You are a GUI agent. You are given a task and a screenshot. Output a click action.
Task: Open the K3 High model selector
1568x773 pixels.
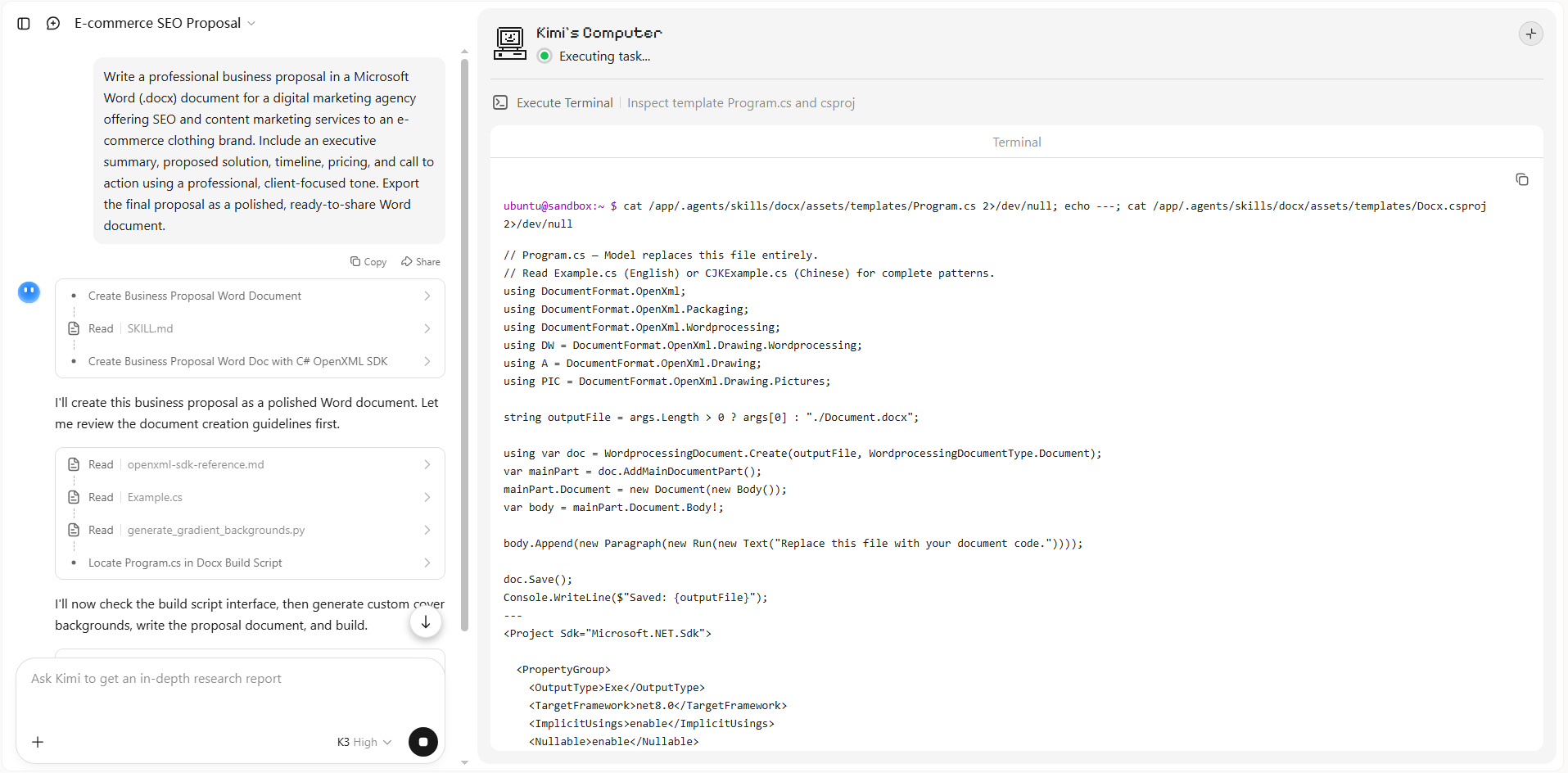(x=364, y=743)
